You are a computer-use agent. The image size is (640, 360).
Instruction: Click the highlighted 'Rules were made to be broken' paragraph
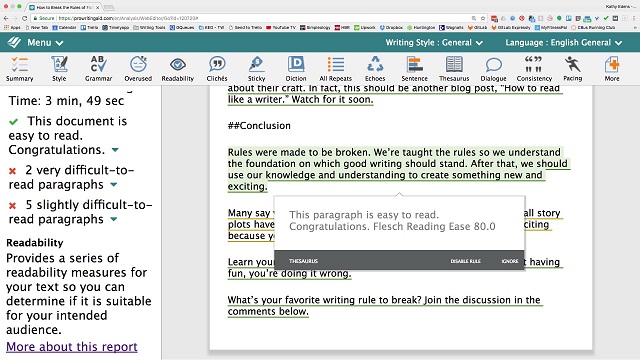(398, 169)
